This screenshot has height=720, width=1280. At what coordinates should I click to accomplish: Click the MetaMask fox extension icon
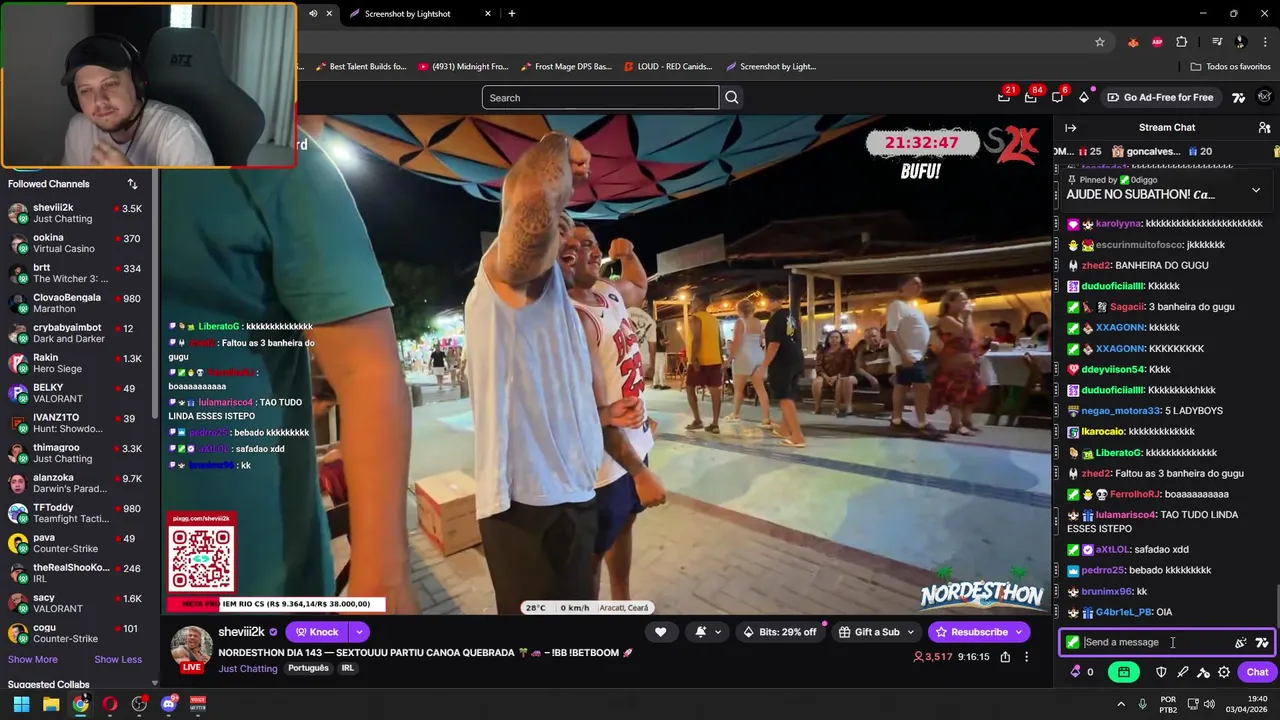[x=1133, y=42]
